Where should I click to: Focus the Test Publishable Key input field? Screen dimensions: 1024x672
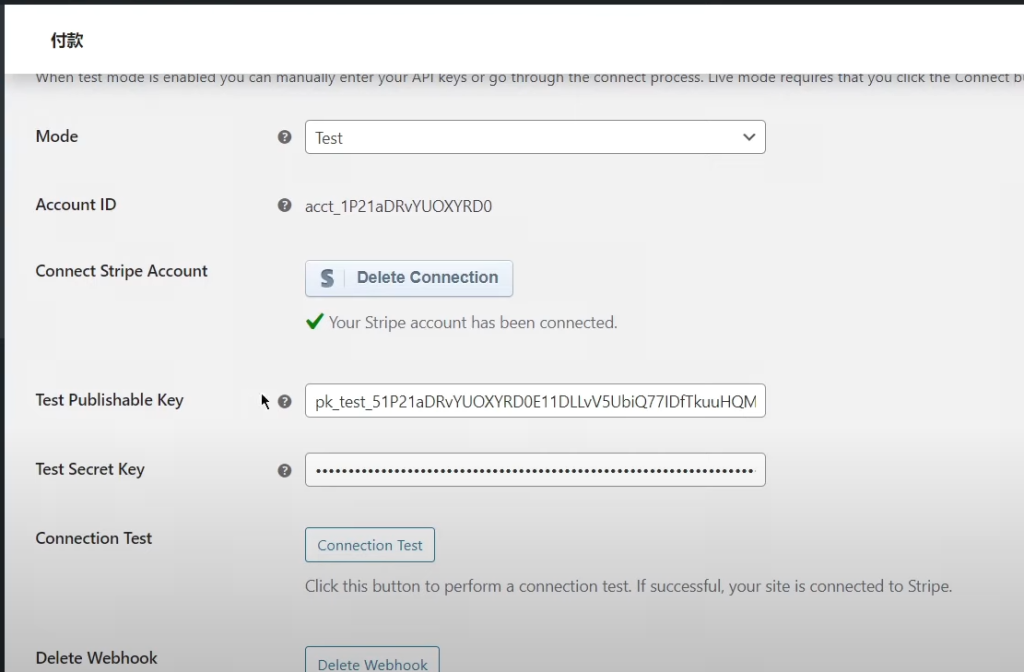(535, 401)
